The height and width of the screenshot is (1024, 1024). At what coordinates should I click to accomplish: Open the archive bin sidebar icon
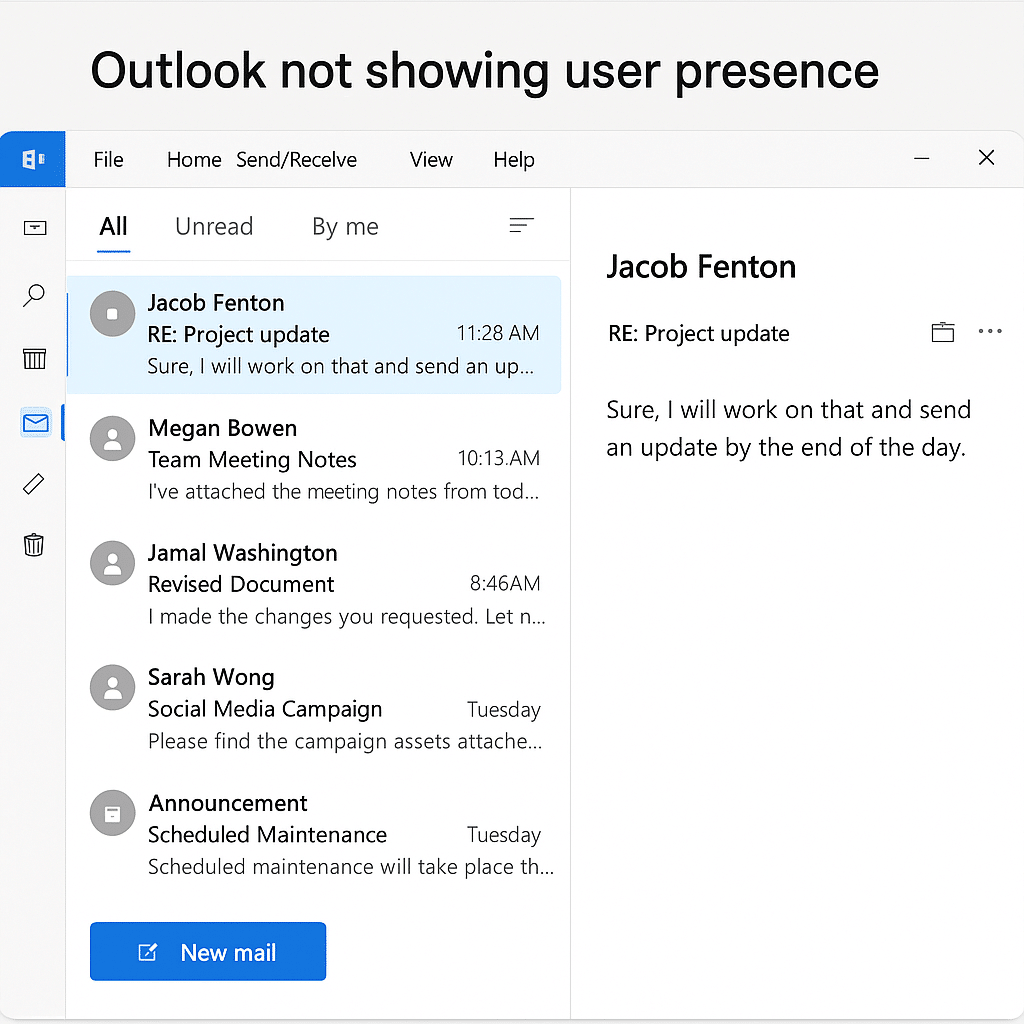click(x=35, y=358)
